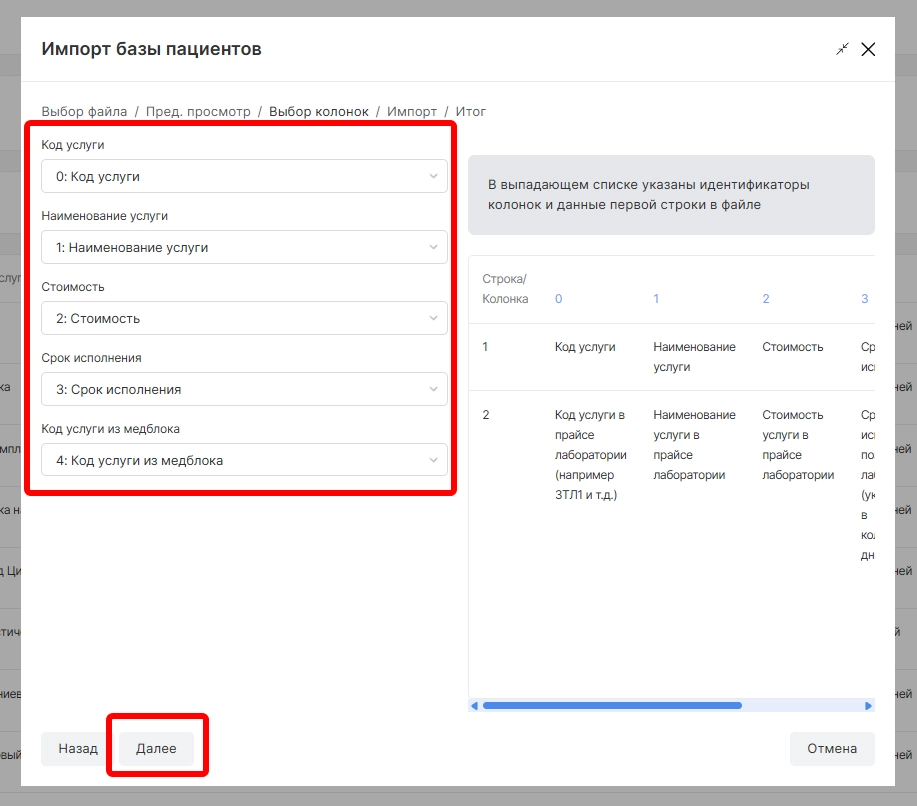Image resolution: width=917 pixels, height=806 pixels.
Task: Cancel import with 'Отмена' button
Action: (832, 749)
